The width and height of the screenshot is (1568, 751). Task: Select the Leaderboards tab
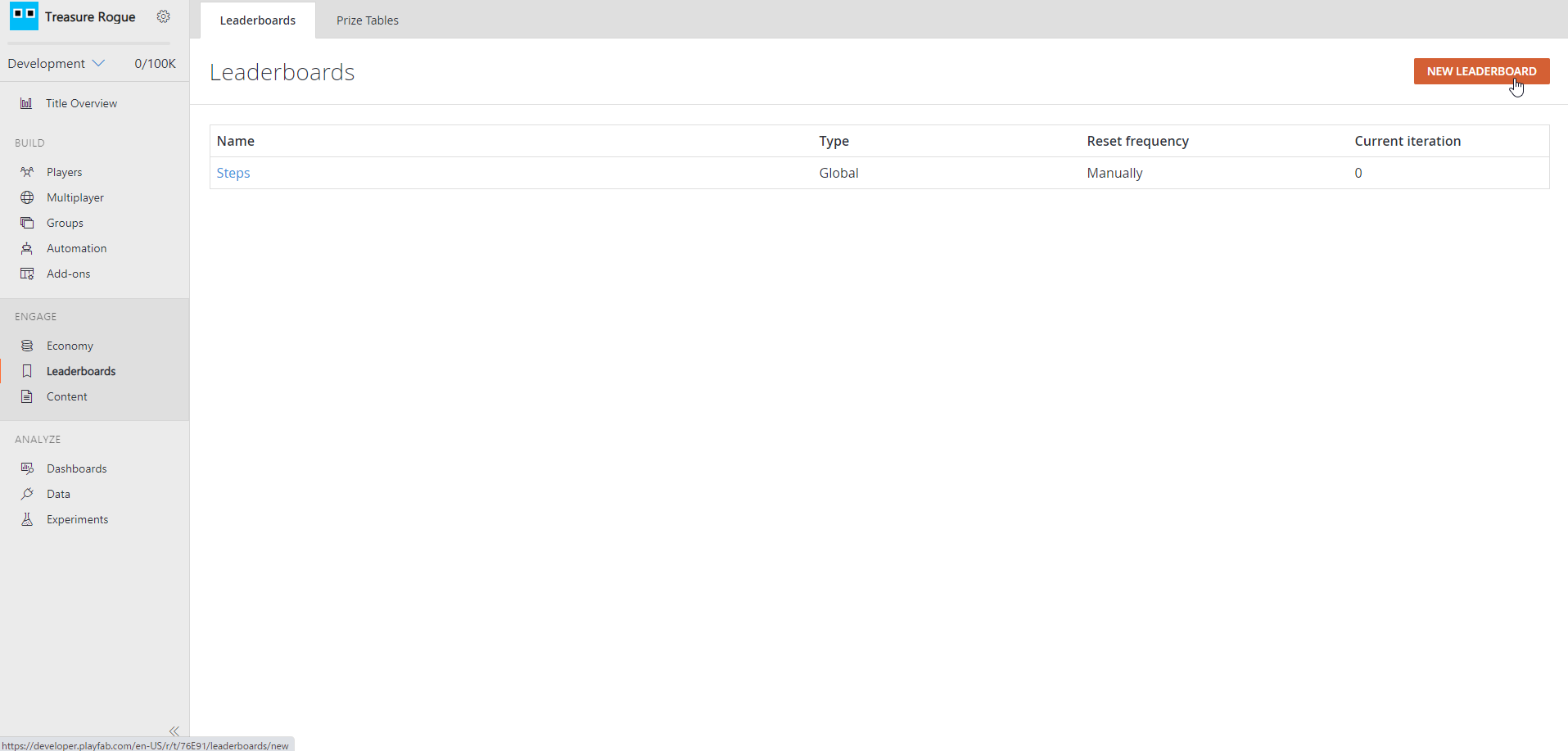[257, 20]
